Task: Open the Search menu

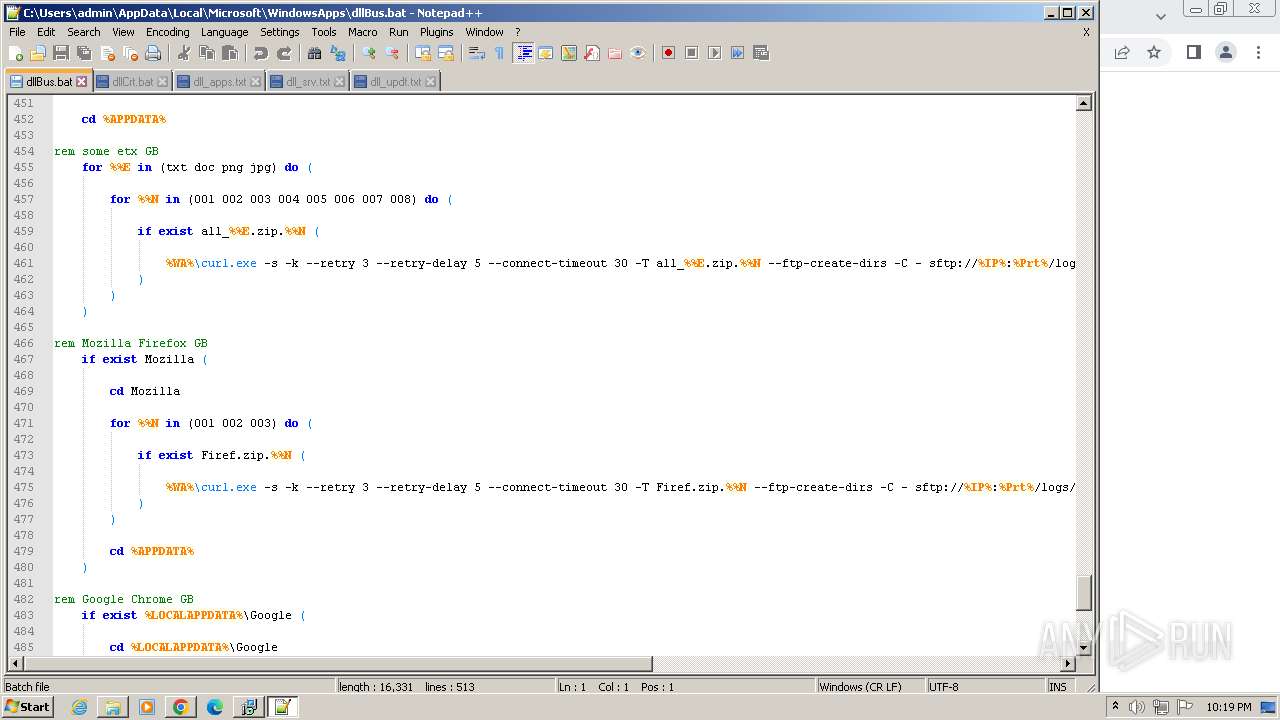Action: 84,32
